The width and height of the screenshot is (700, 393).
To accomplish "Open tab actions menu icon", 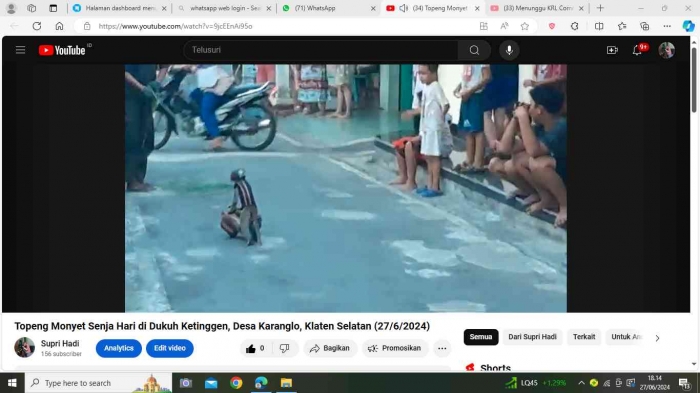I will click(53, 8).
